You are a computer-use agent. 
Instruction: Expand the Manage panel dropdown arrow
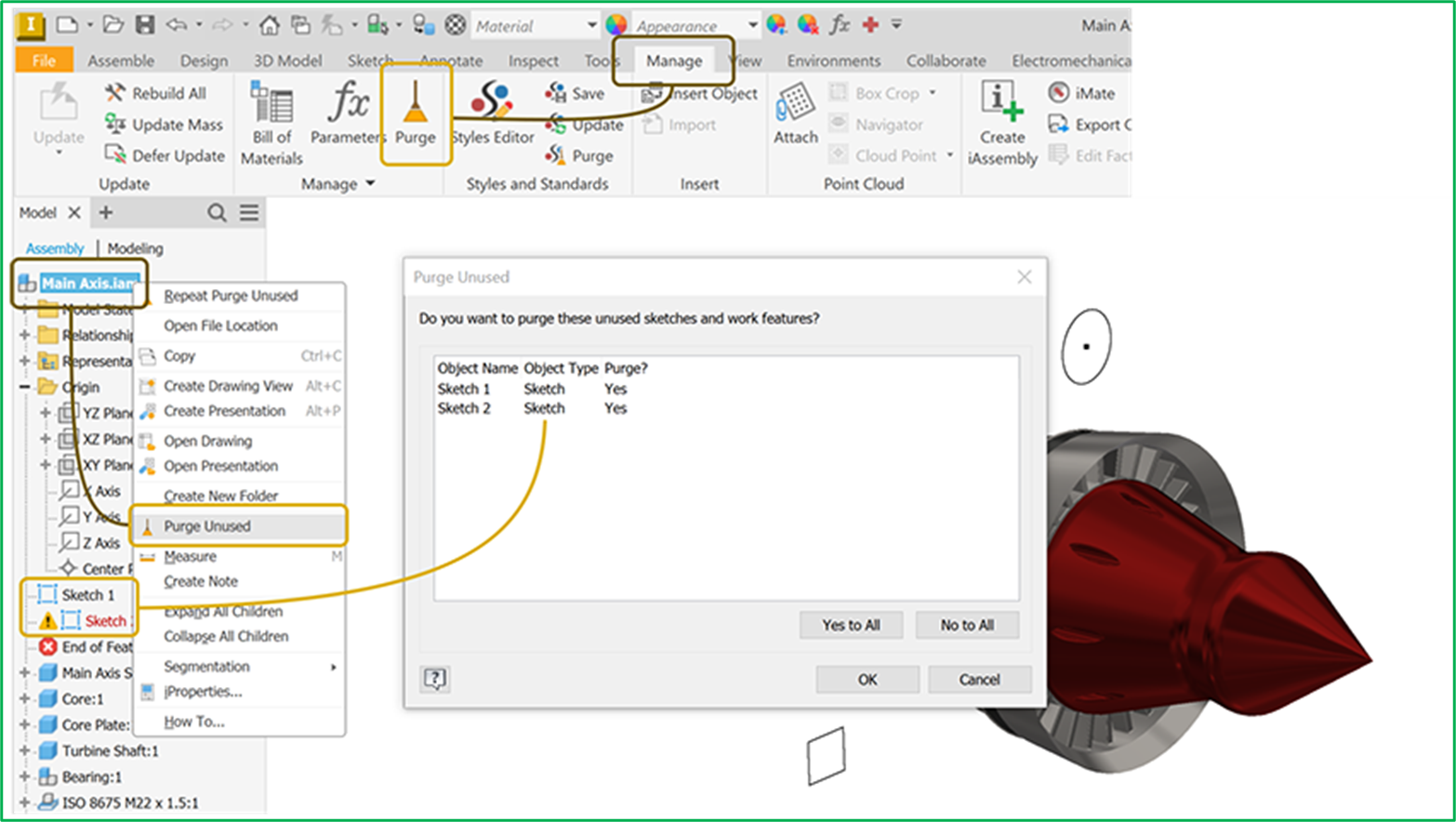pos(370,184)
